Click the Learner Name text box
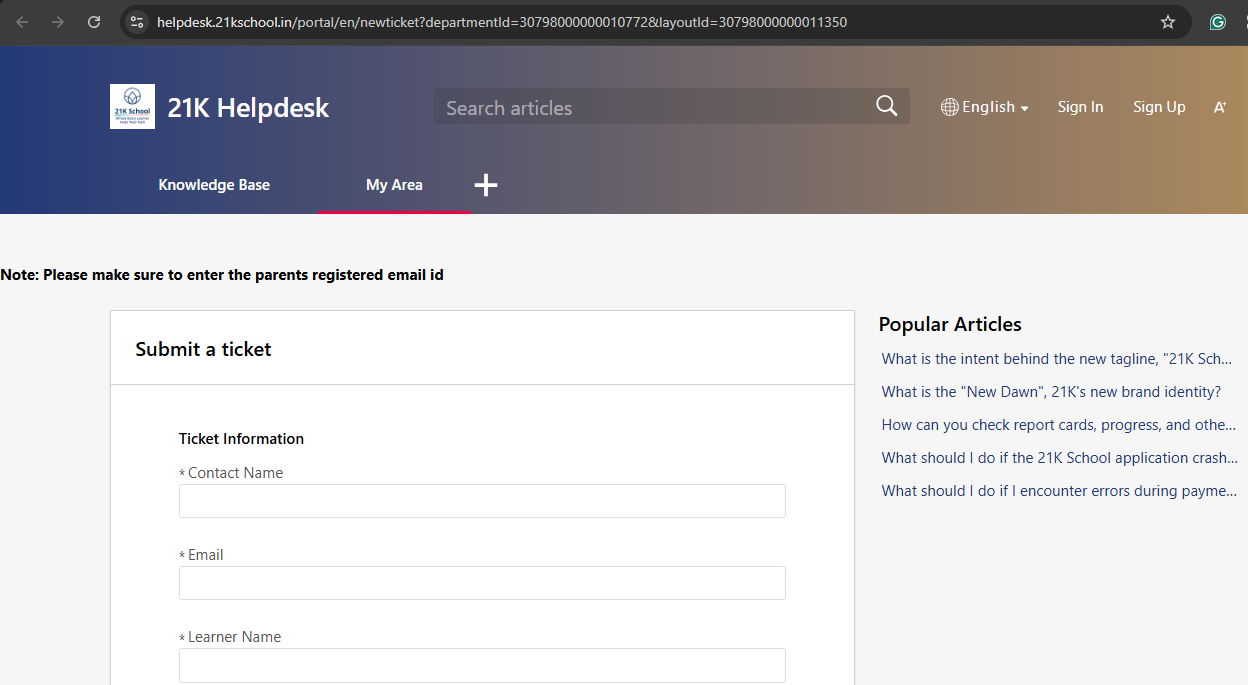Screen dimensions: 1248x685 [x=482, y=665]
